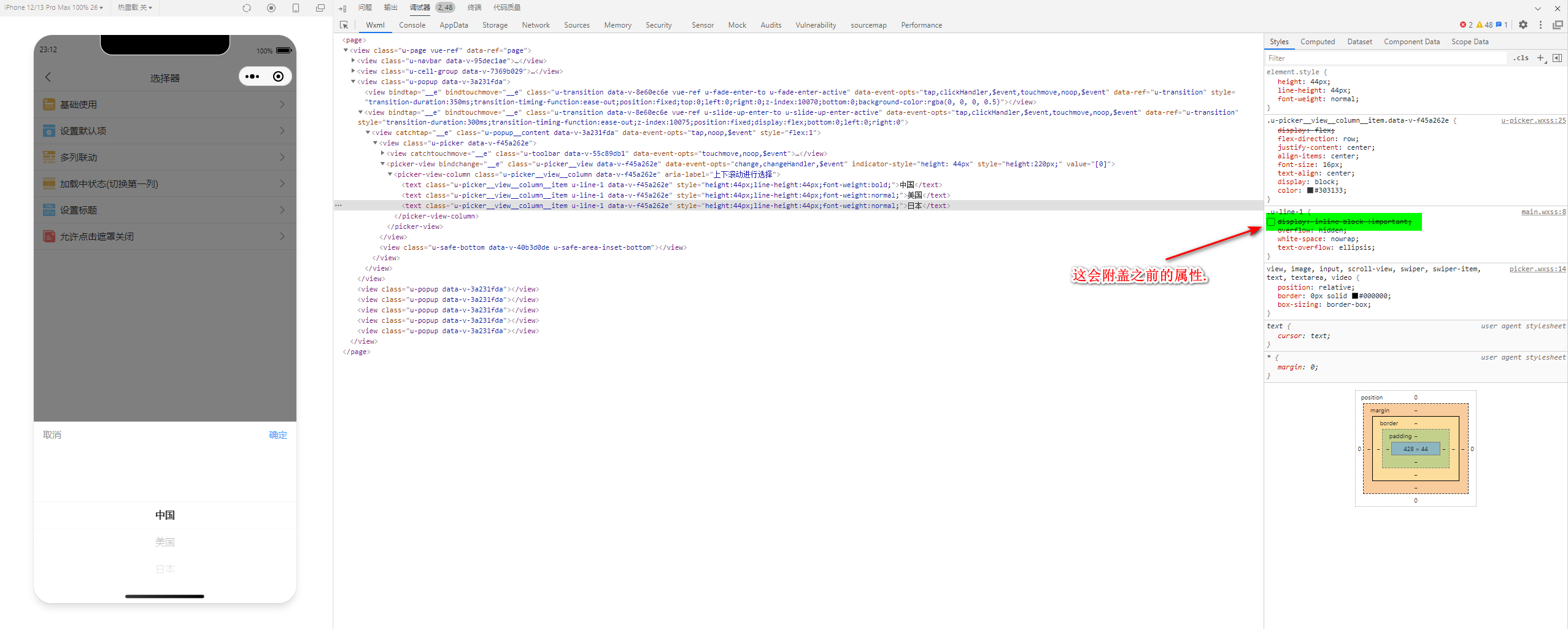Viewport: 1568px width, 629px height.
Task: Add a new style rule with plus icon
Action: pyautogui.click(x=1540, y=58)
